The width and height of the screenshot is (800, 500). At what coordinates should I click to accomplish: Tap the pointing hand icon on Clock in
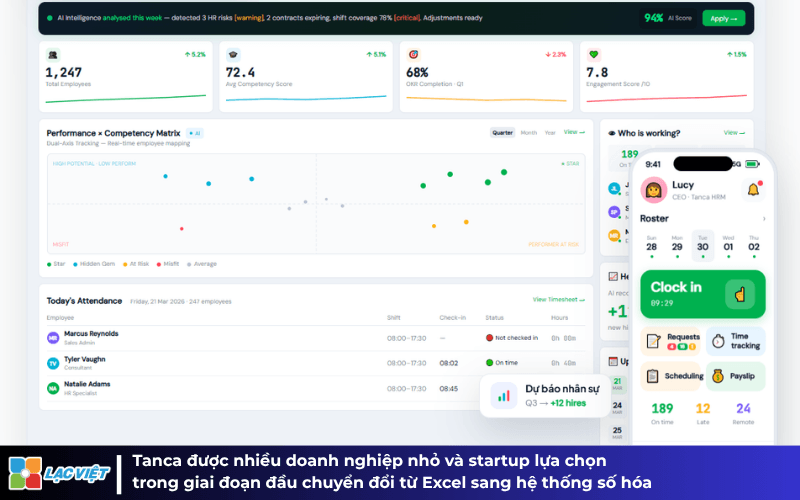740,294
